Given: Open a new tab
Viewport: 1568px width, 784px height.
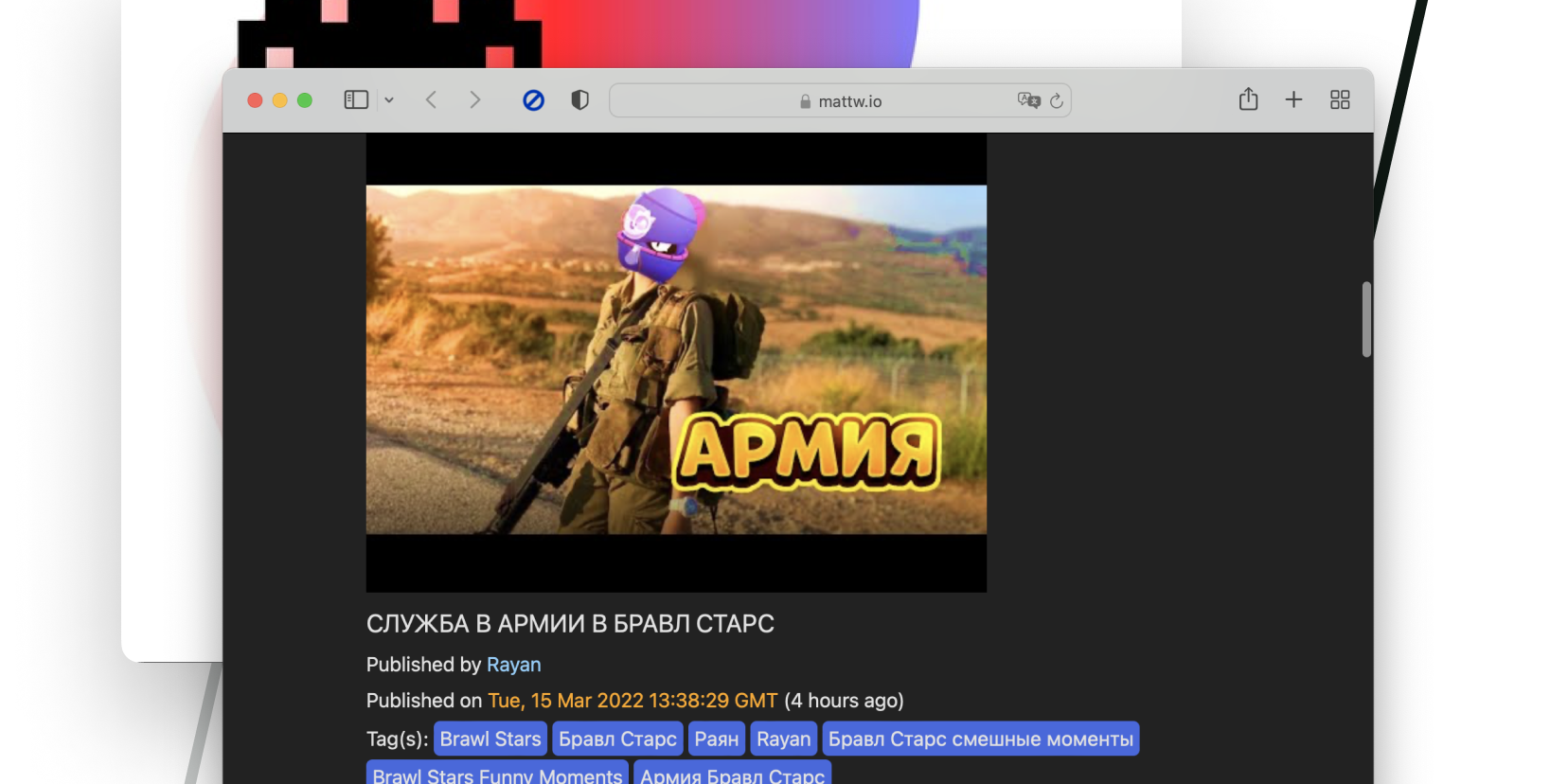Looking at the screenshot, I should tap(1293, 99).
